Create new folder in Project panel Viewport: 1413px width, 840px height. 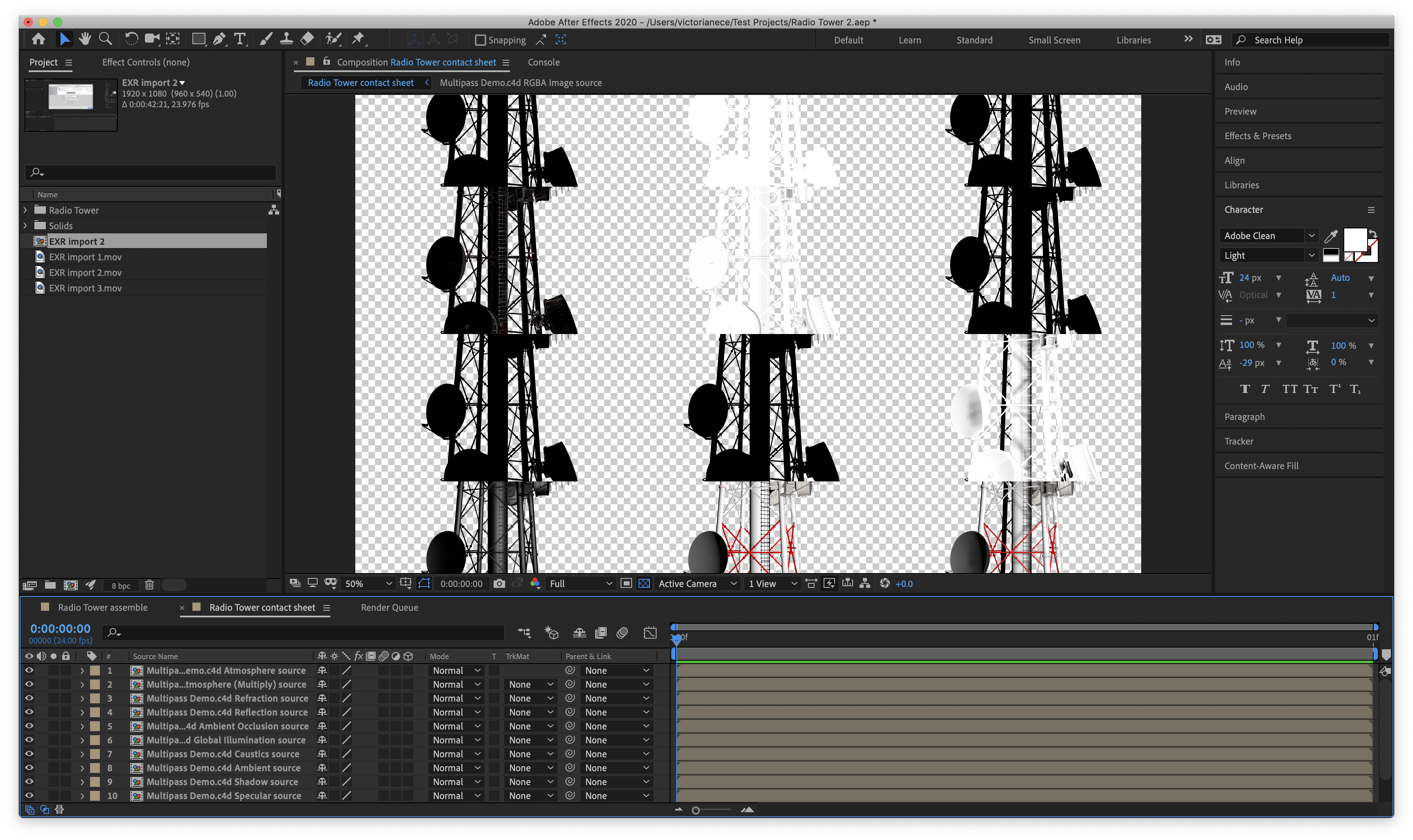point(50,585)
